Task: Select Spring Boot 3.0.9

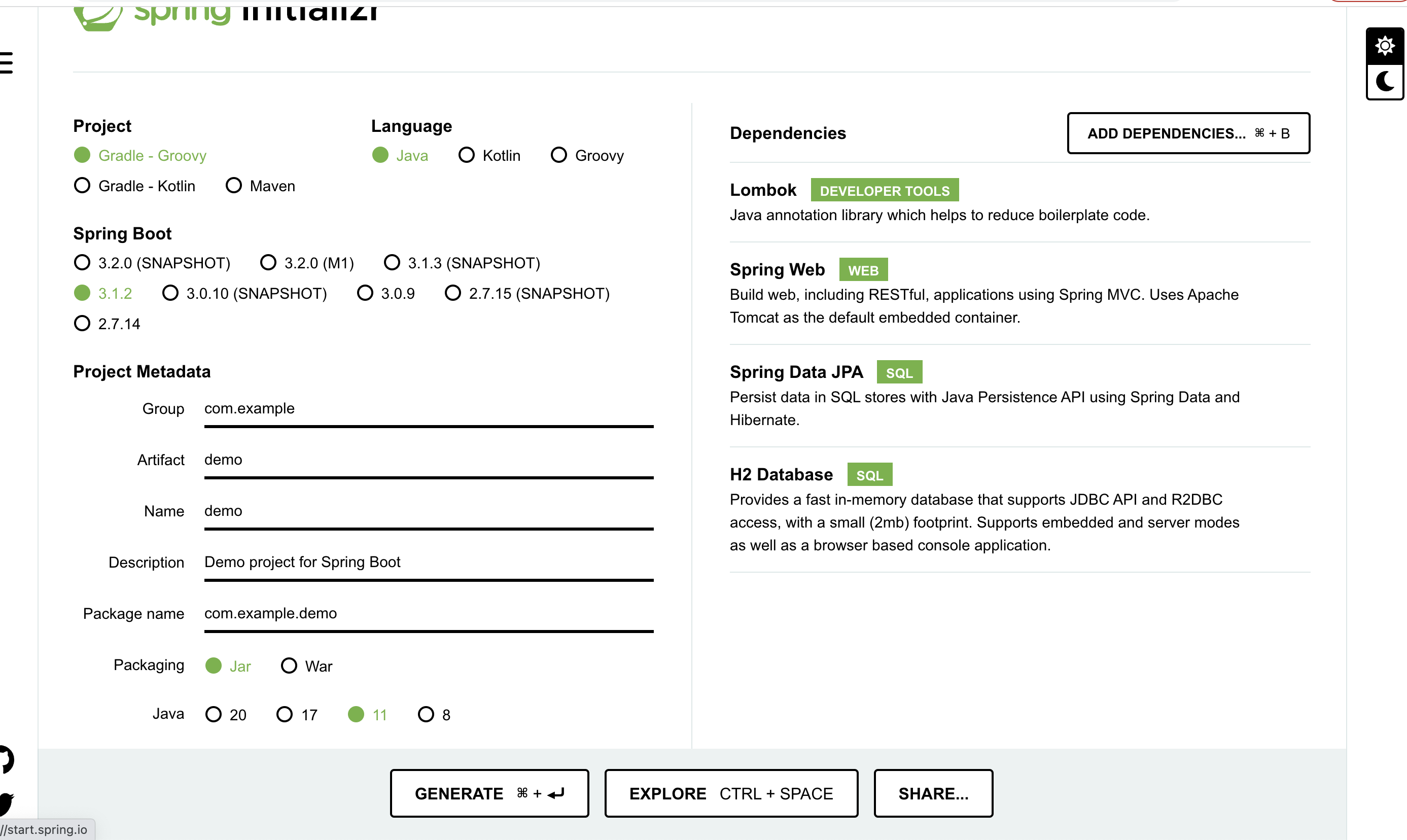Action: click(x=386, y=293)
